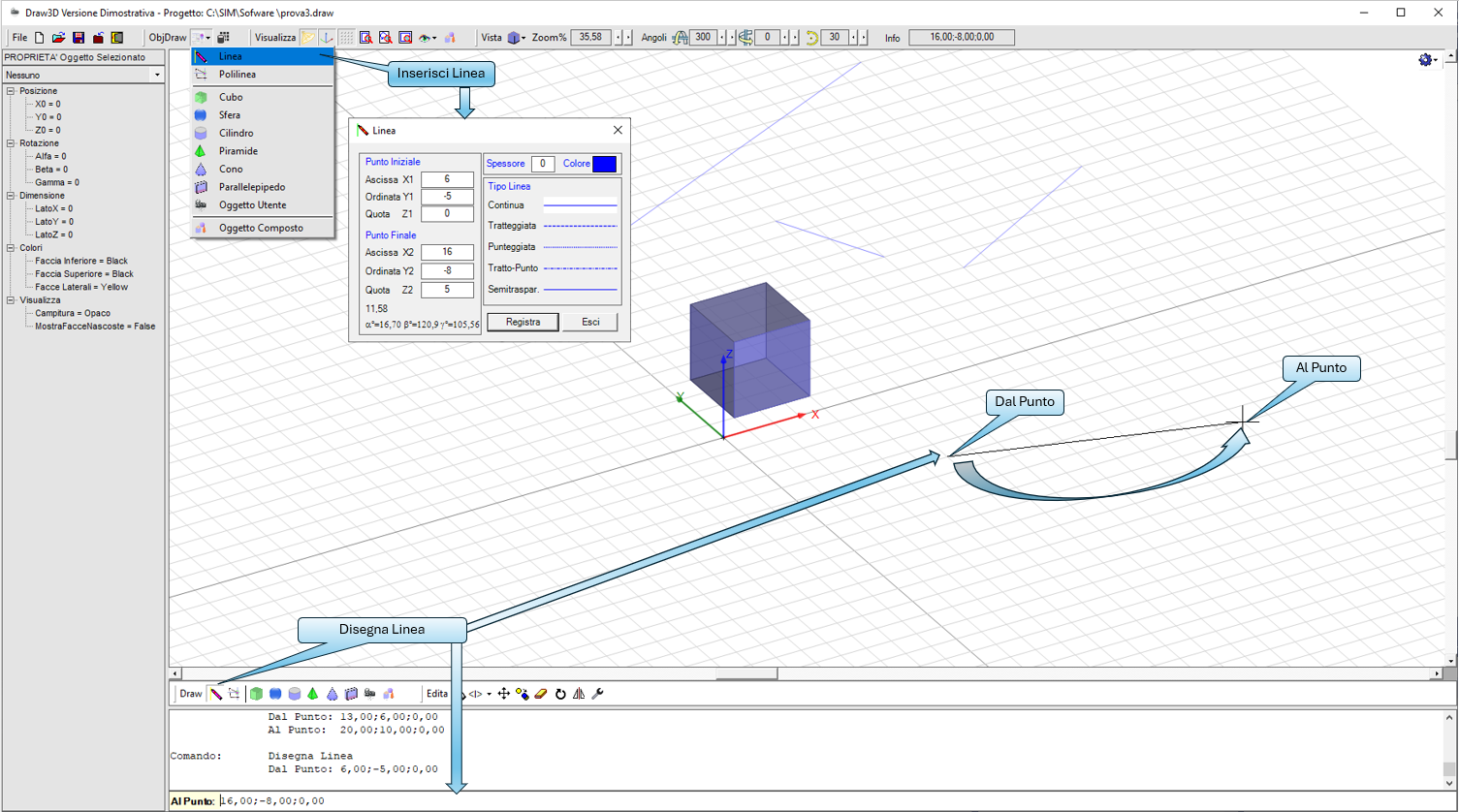Viewport: 1459px width, 812px height.
Task: Save the project with the floppy disk icon
Action: (x=79, y=38)
